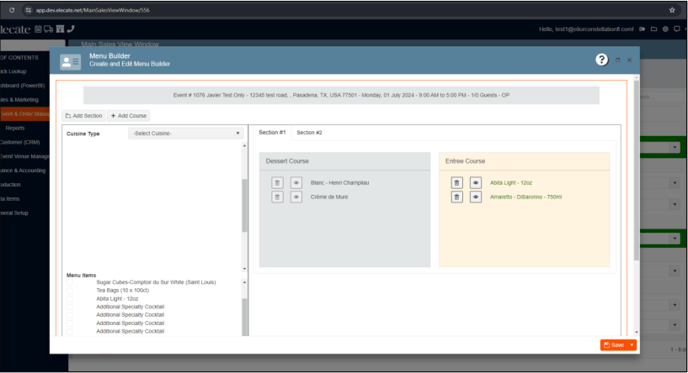Image resolution: width=688 pixels, height=373 pixels.
Task: Open Quick Lookup in the sidebar
Action: [13, 71]
